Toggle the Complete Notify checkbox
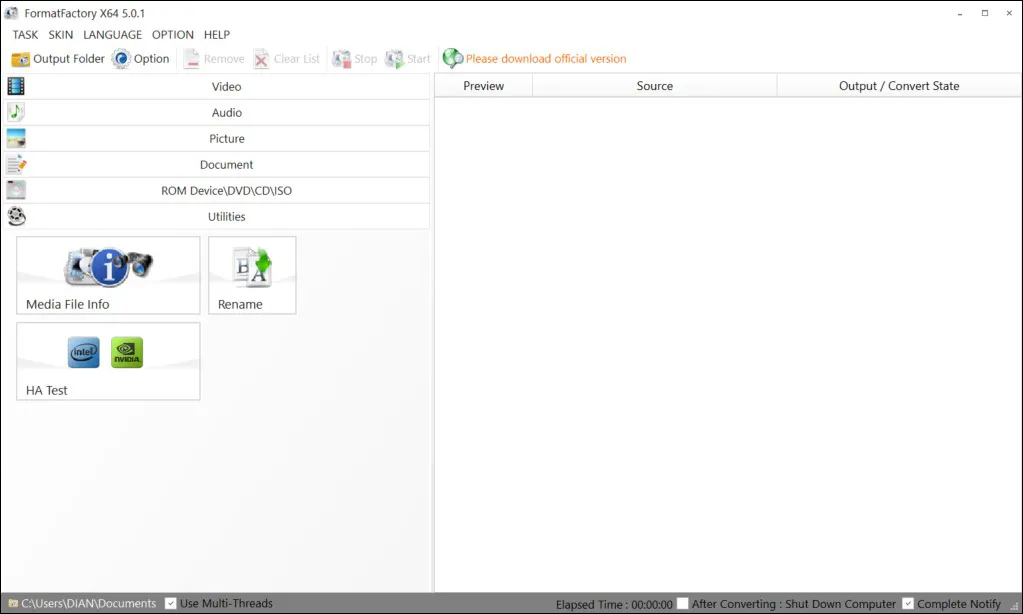 (908, 603)
